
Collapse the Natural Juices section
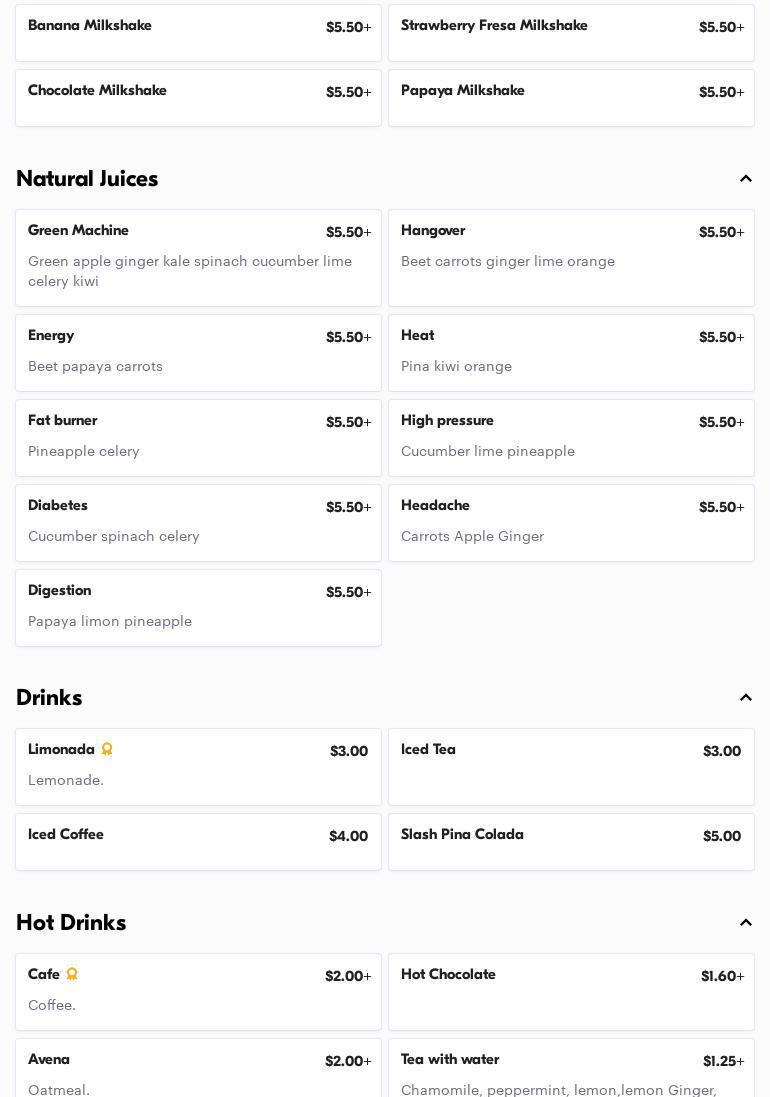point(745,179)
